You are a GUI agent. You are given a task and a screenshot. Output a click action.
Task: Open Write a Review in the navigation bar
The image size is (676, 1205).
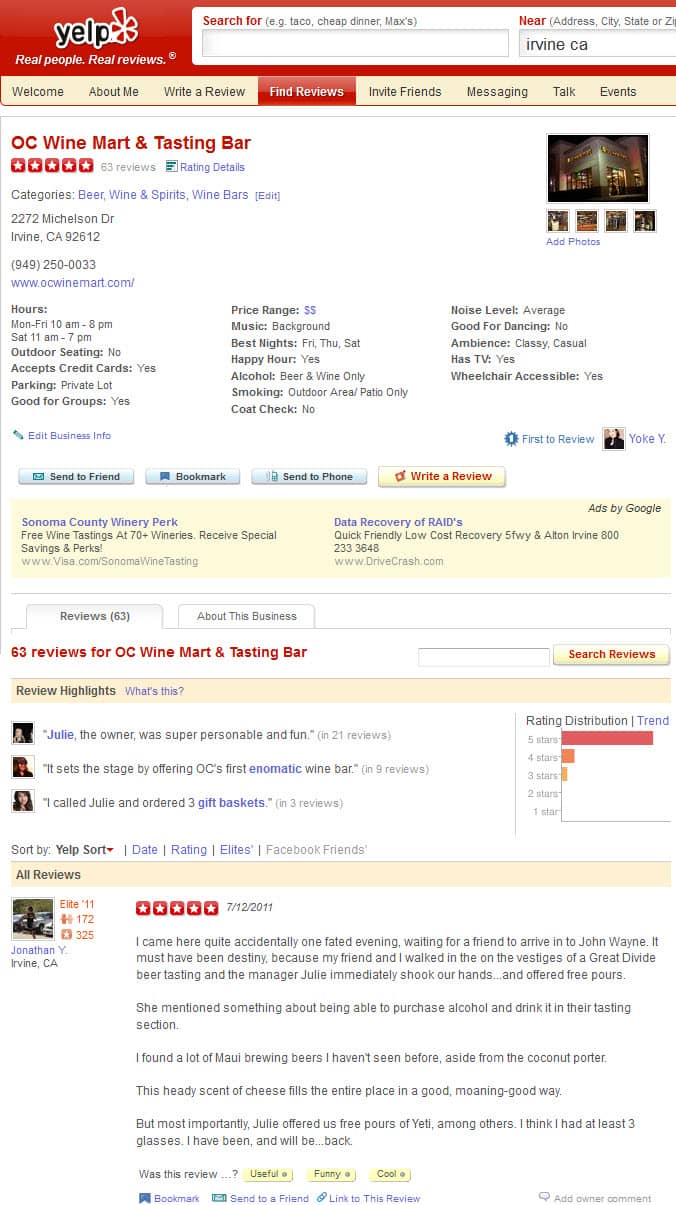(x=204, y=91)
